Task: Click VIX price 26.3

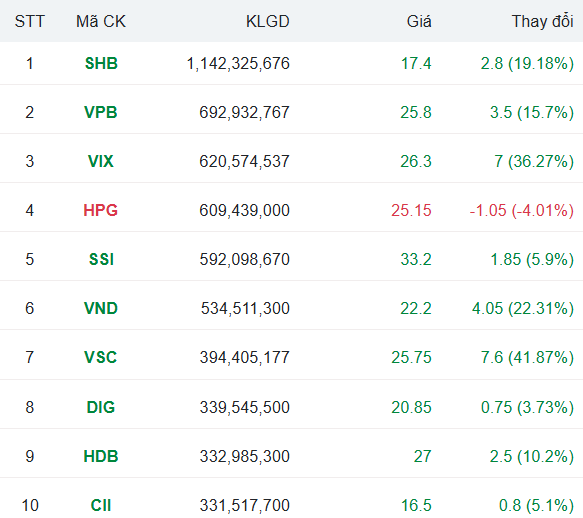Action: tap(416, 162)
